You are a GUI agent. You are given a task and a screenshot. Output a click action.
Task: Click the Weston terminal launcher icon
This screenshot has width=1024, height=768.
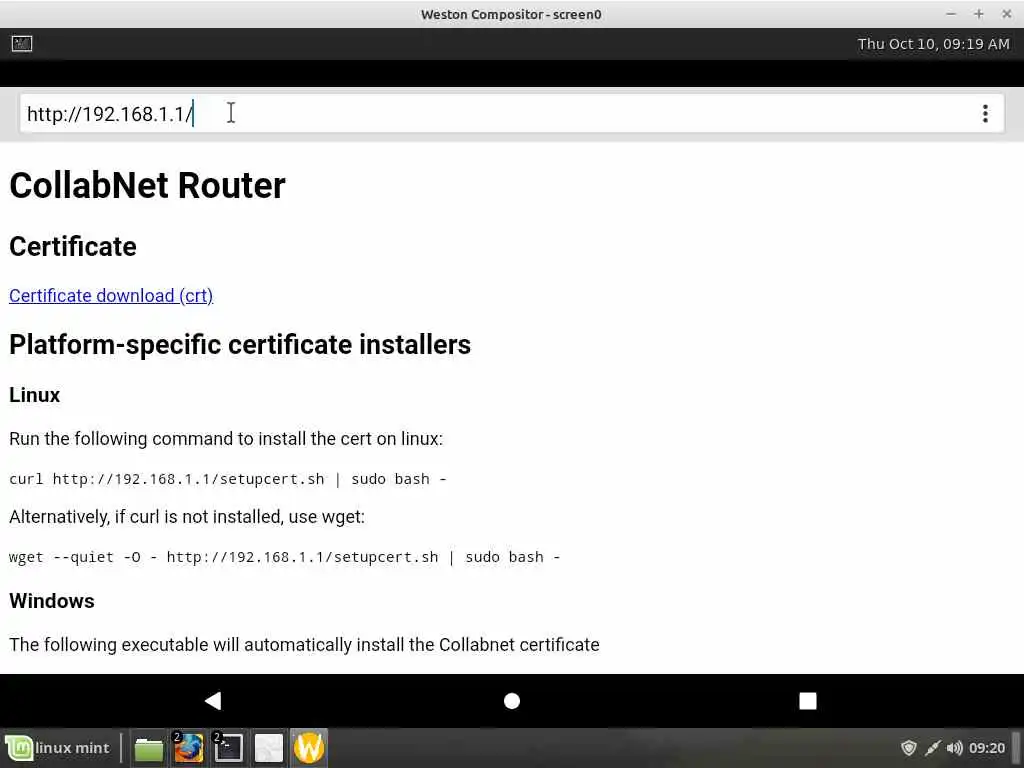[22, 44]
